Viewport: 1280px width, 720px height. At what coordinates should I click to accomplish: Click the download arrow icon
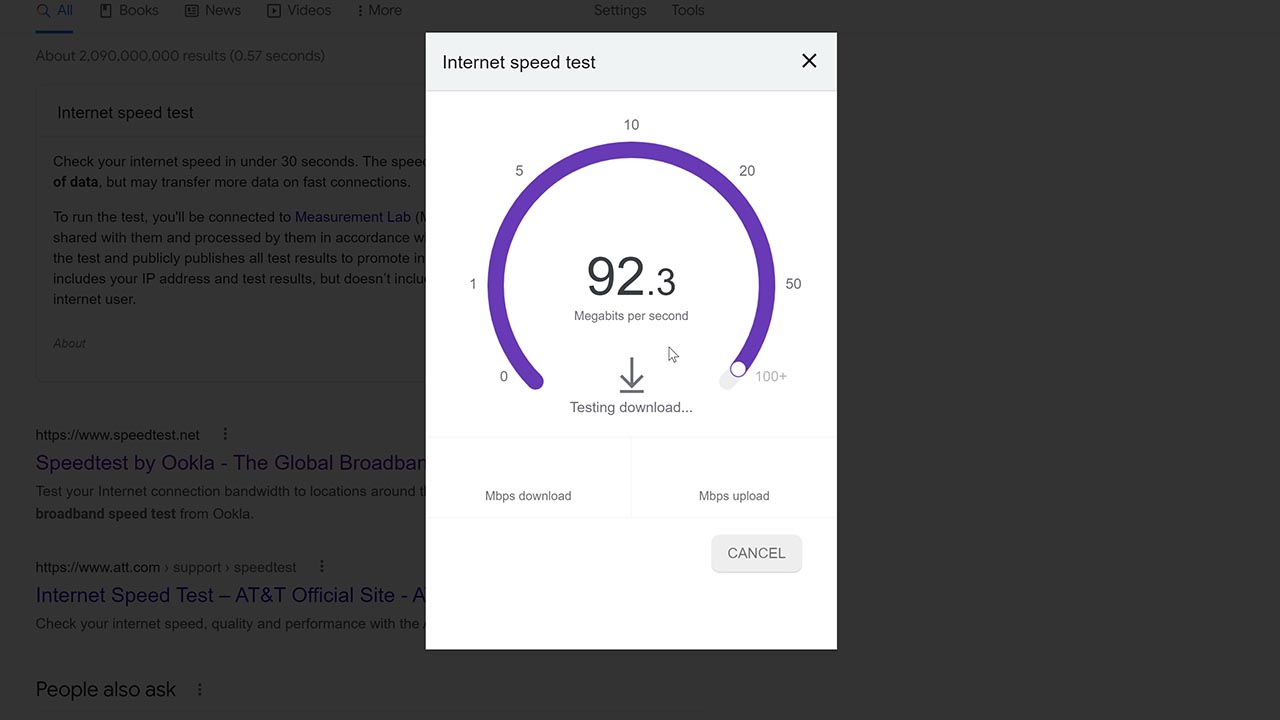[x=631, y=375]
